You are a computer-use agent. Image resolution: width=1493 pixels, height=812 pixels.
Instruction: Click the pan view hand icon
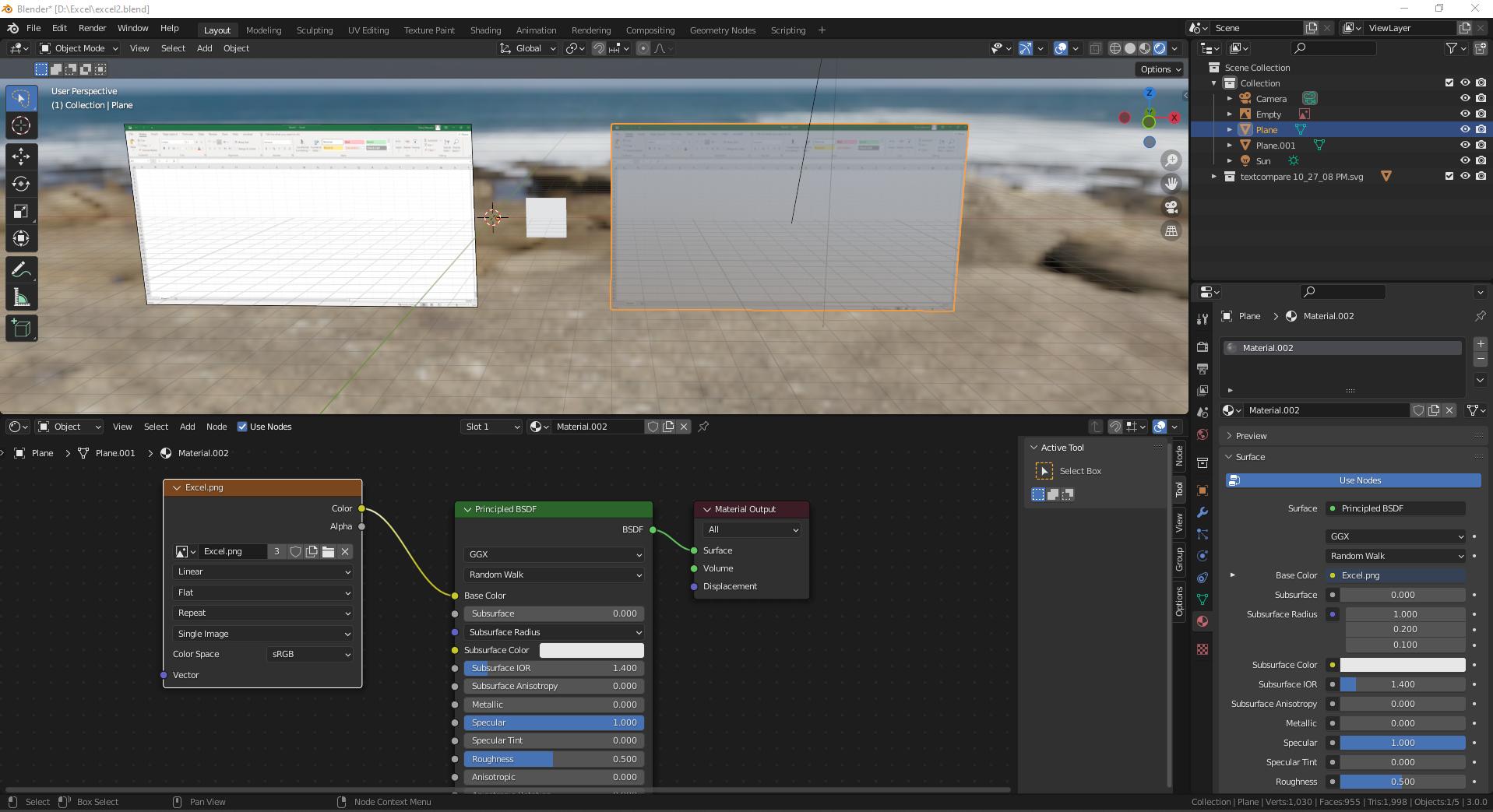[x=1171, y=184]
